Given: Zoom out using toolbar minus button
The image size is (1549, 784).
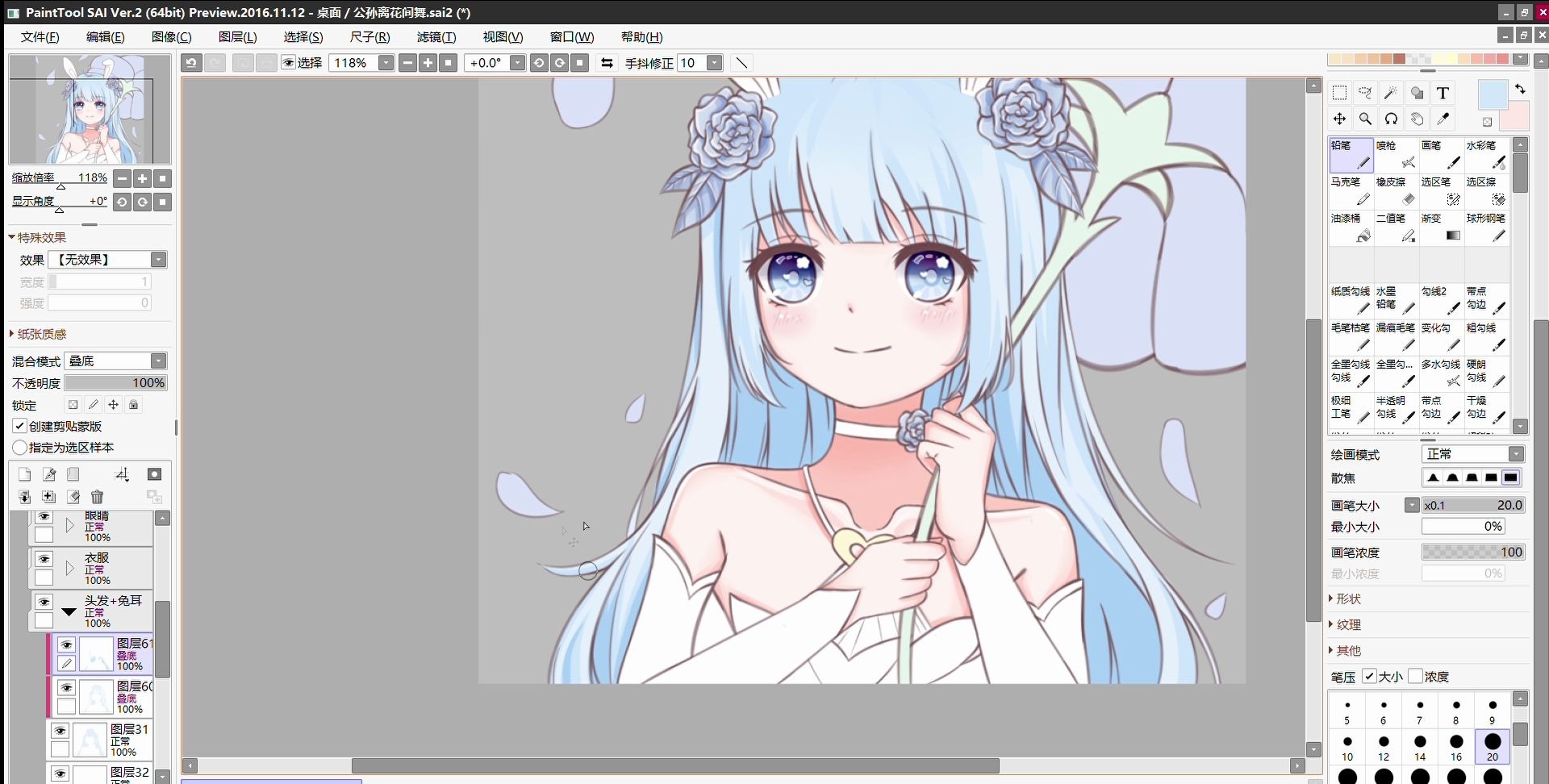Looking at the screenshot, I should [x=408, y=63].
